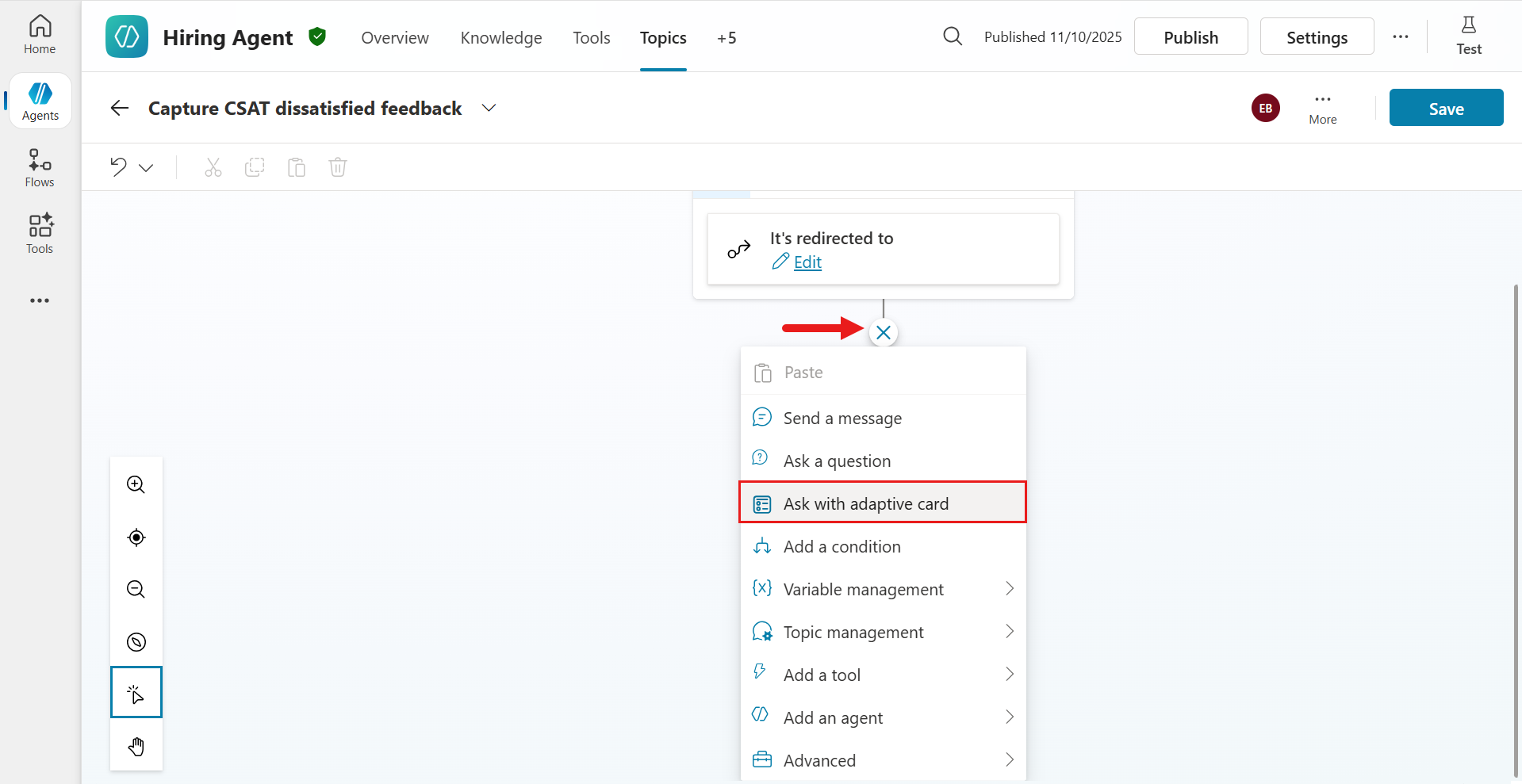
Task: Select the Flows icon in the sidebar
Action: (x=39, y=166)
